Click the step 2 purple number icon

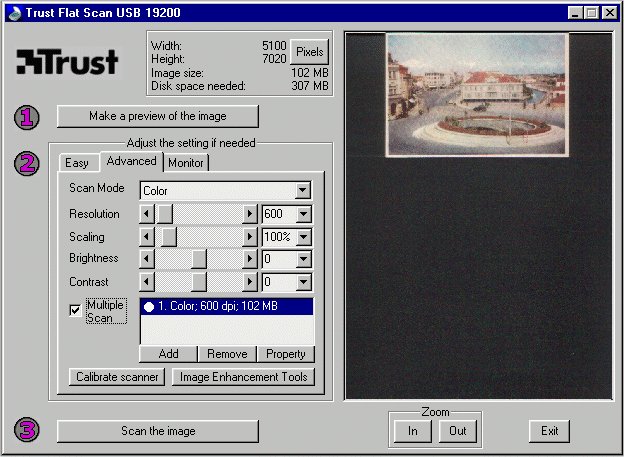(28, 163)
